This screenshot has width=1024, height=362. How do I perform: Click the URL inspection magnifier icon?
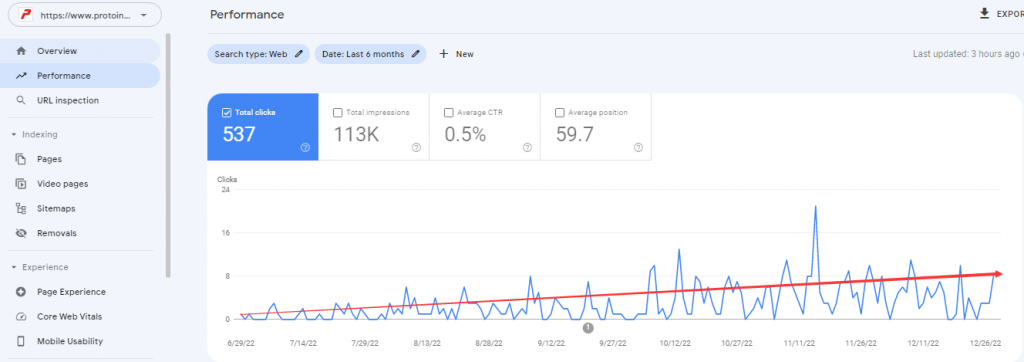pyautogui.click(x=22, y=101)
